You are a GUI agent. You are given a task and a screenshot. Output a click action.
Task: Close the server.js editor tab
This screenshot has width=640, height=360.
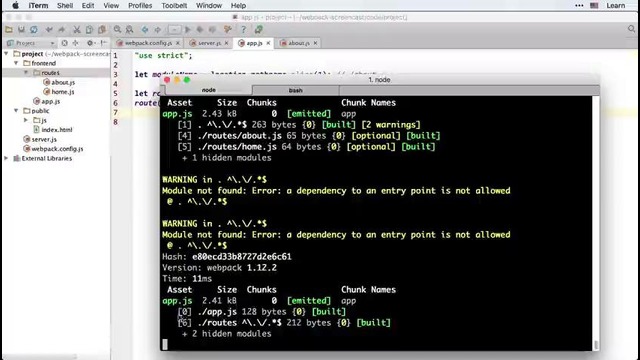pos(227,43)
